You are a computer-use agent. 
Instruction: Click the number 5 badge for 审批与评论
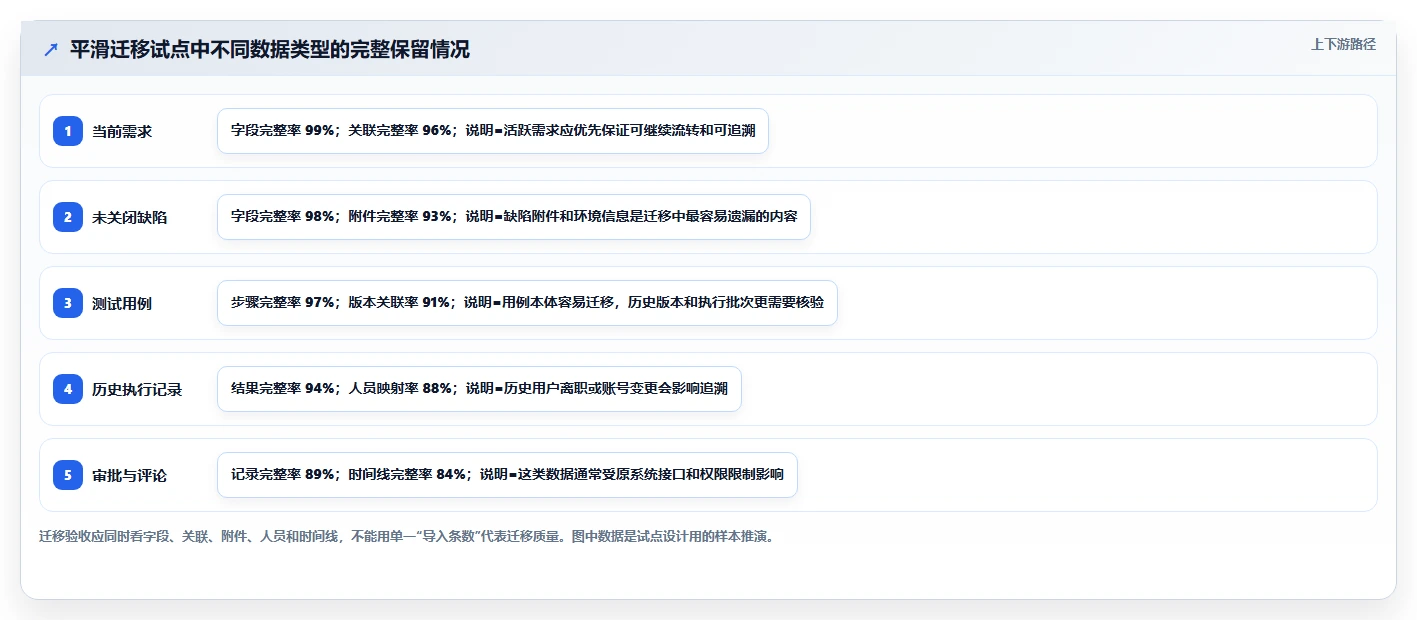pyautogui.click(x=68, y=475)
